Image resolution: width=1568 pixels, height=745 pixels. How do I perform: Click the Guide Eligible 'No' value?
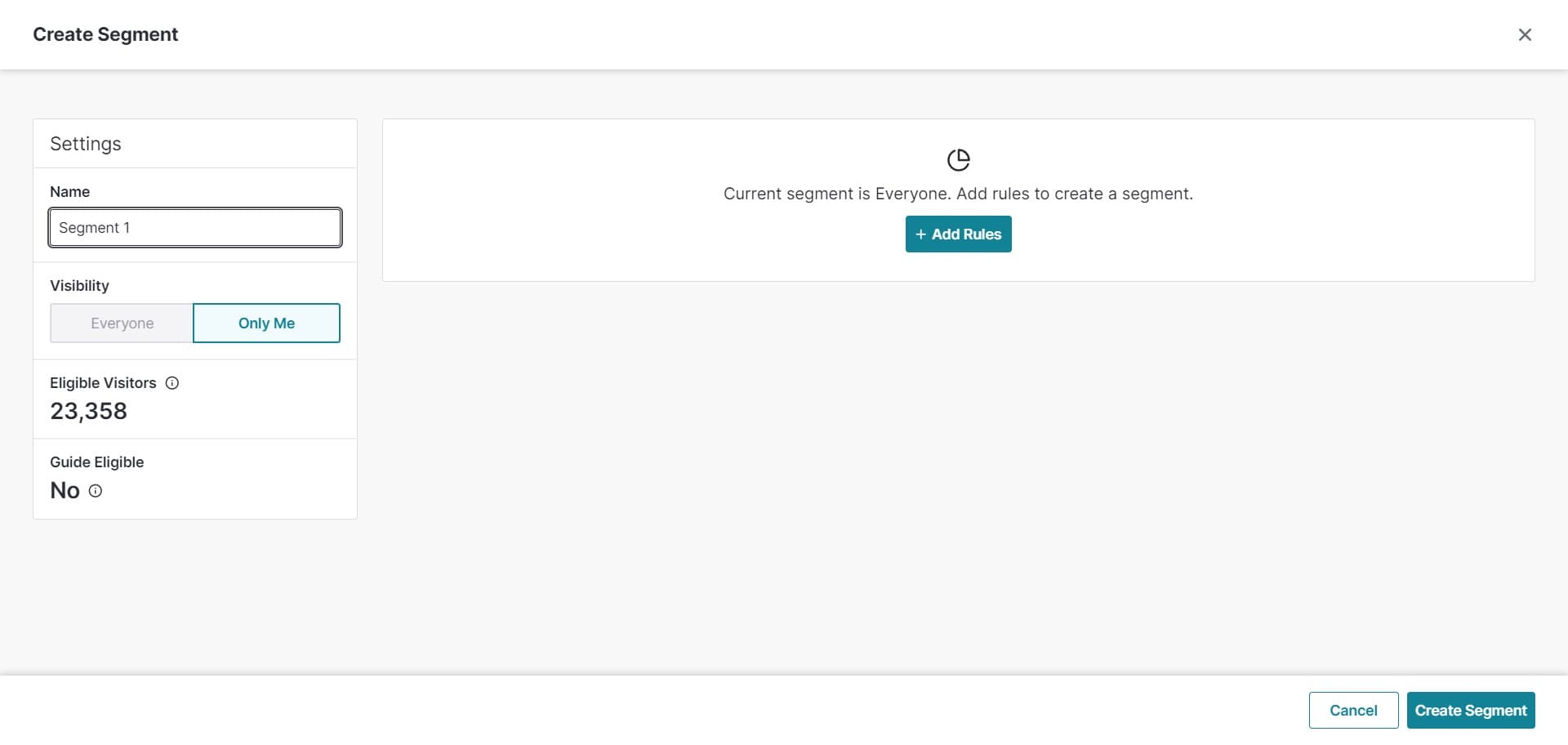tap(65, 490)
